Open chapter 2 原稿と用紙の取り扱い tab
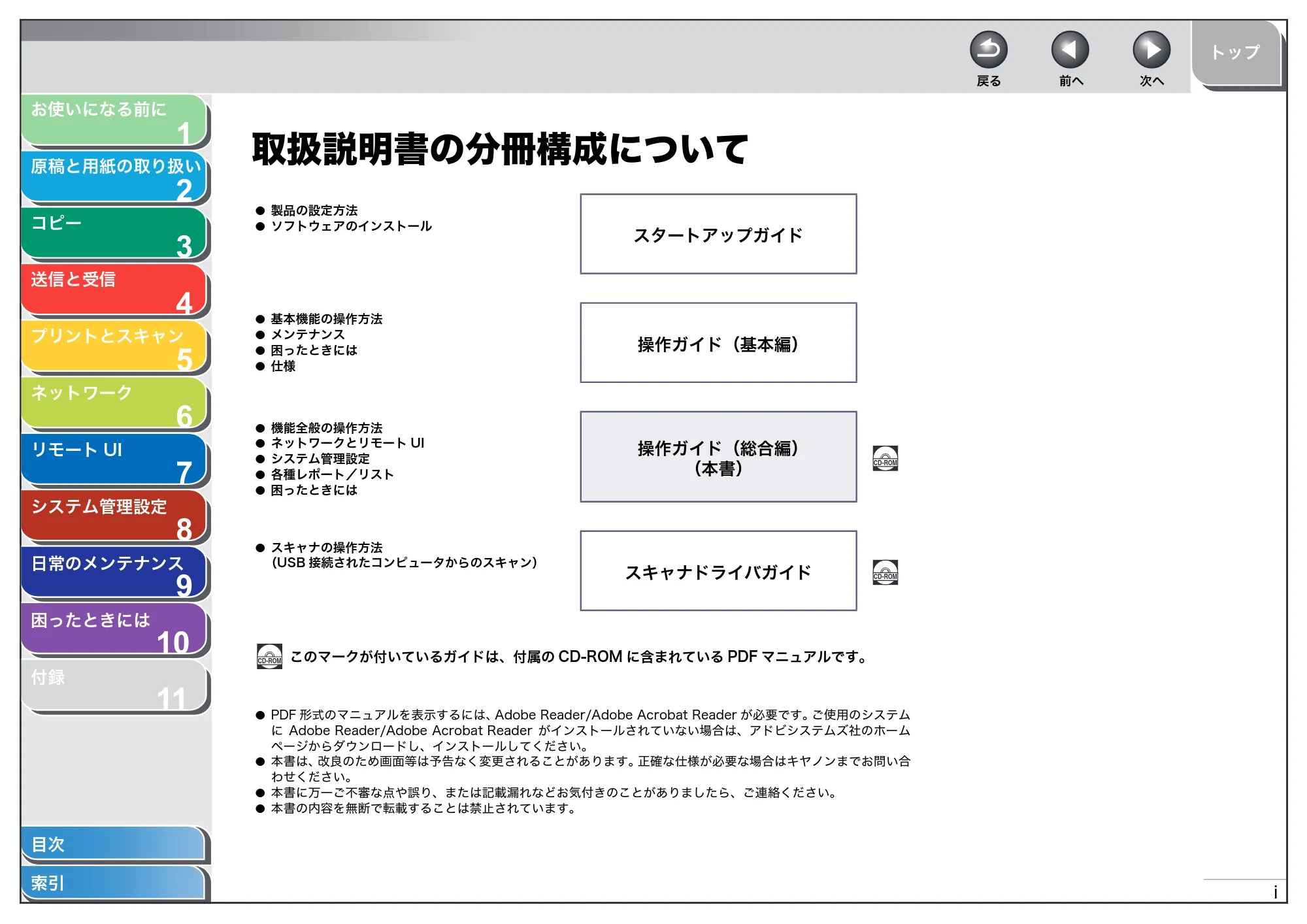 tap(114, 177)
